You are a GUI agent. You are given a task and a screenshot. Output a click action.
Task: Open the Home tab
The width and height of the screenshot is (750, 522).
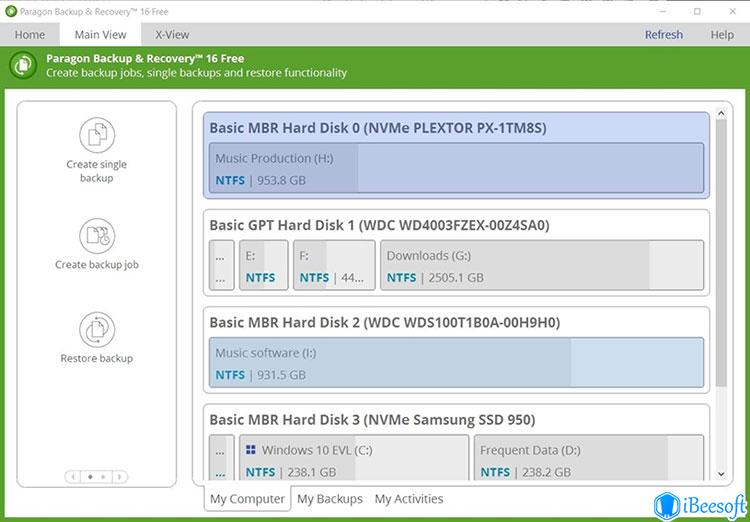30,34
